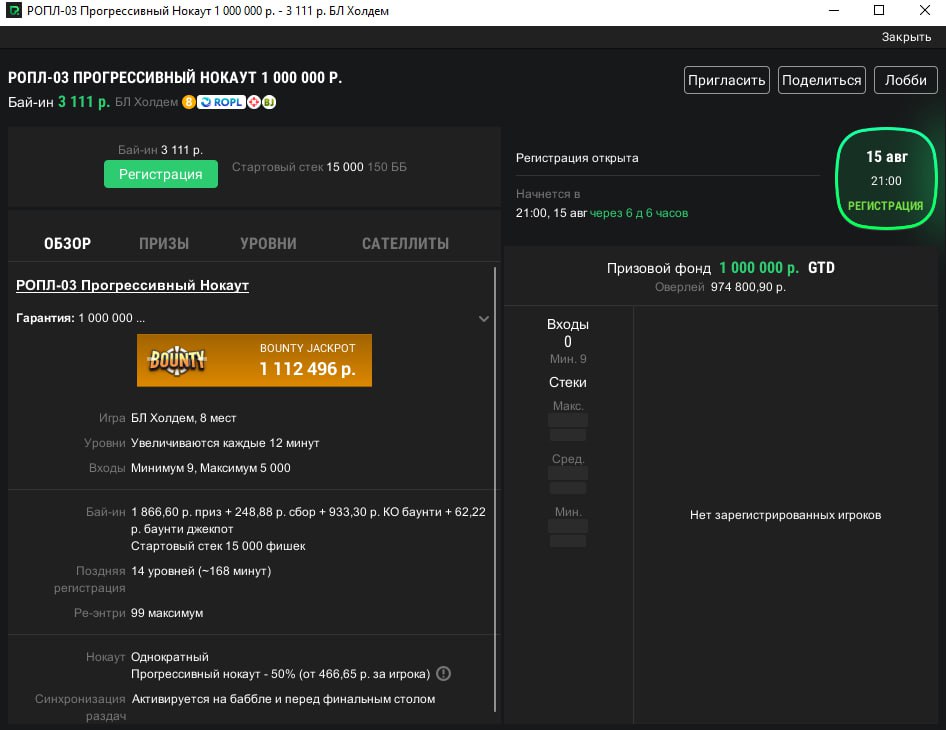
Task: Click the Пригласить button
Action: [726, 80]
